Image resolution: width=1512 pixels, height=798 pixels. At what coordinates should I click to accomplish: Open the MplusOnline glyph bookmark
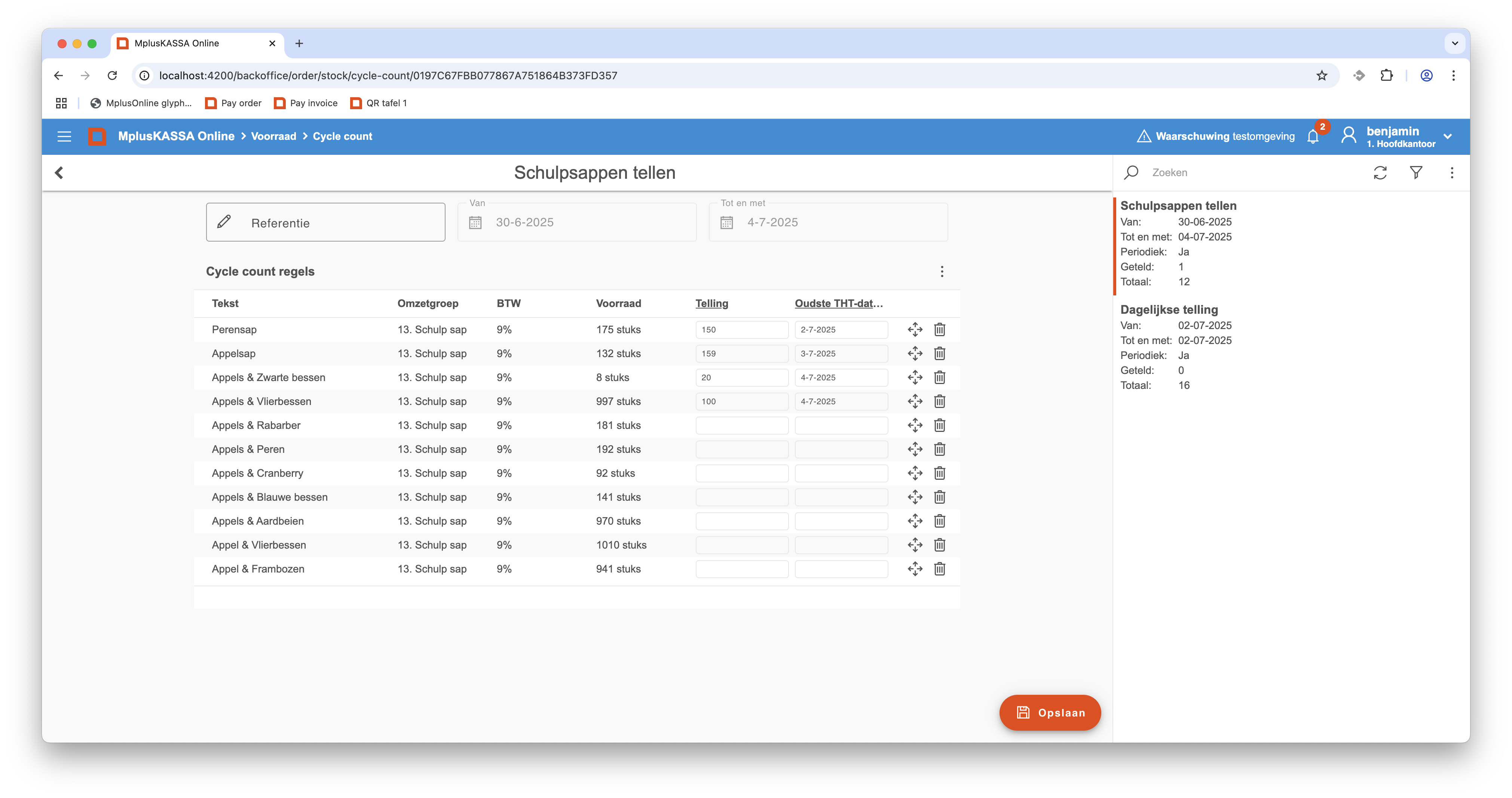141,103
